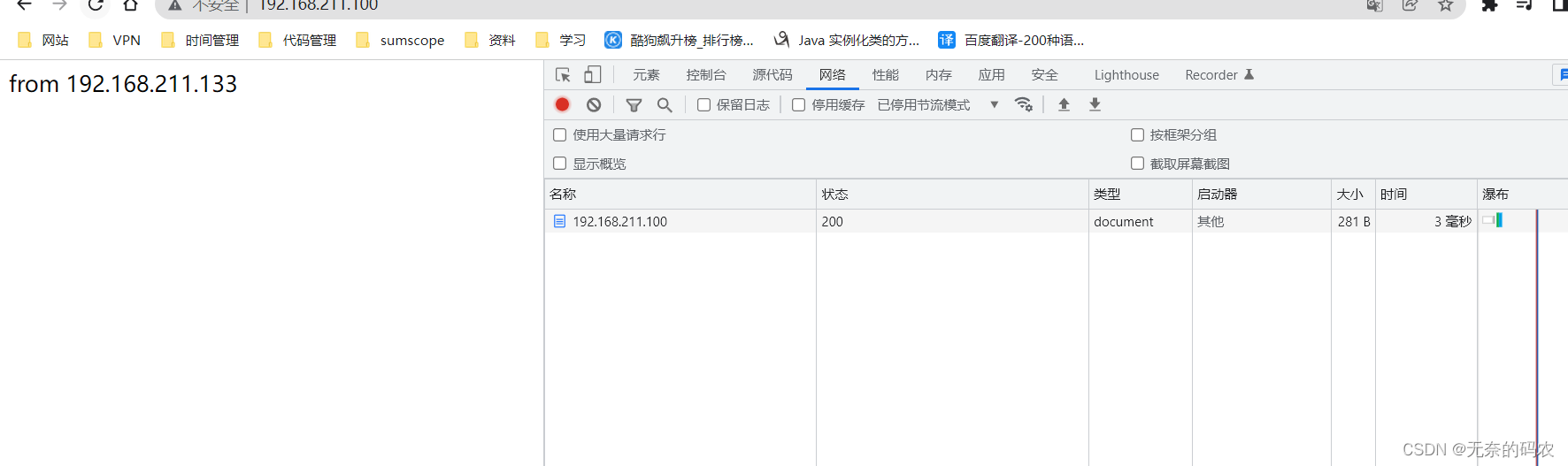
Task: Switch to the 元素 DevTools tab
Action: pos(646,75)
